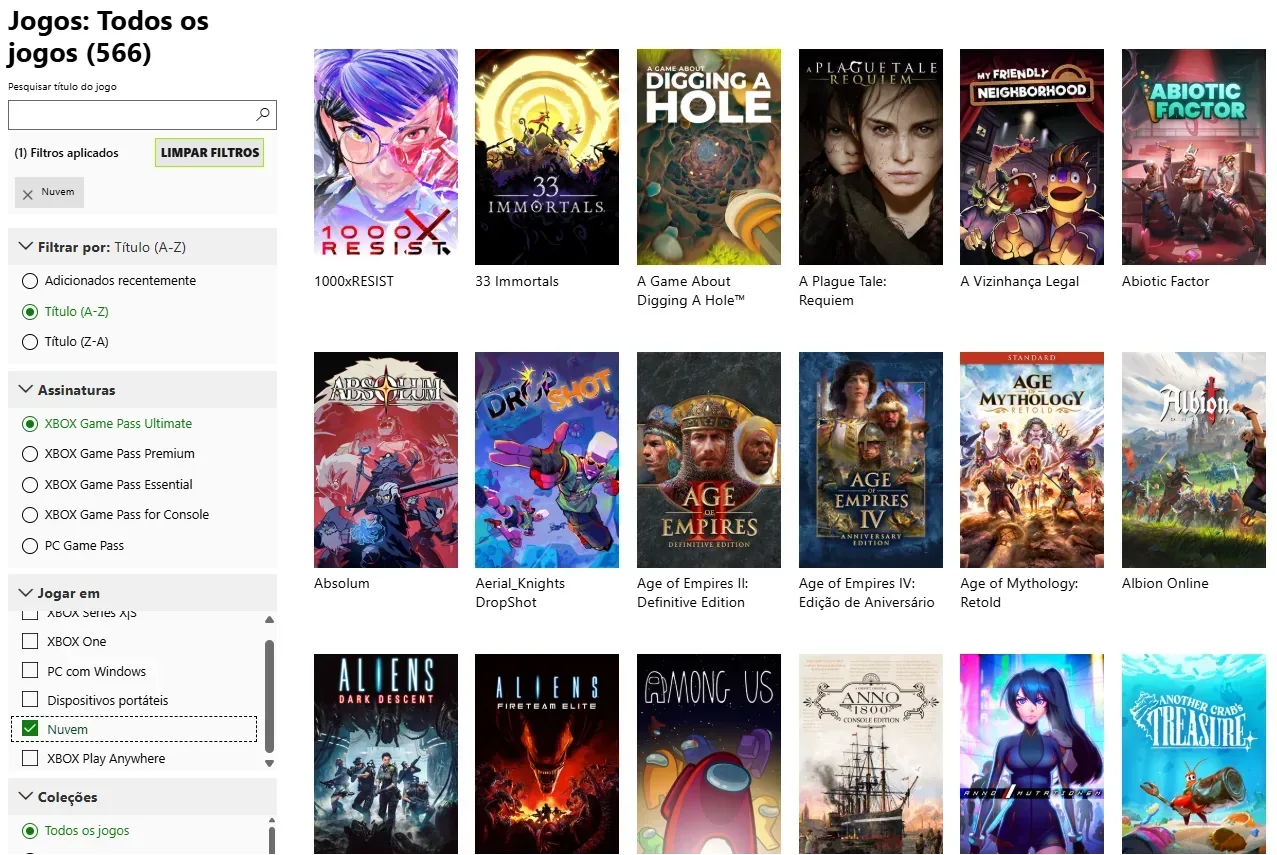Select Adicionados recentemente sort option
This screenshot has width=1277, height=855.
click(x=30, y=281)
